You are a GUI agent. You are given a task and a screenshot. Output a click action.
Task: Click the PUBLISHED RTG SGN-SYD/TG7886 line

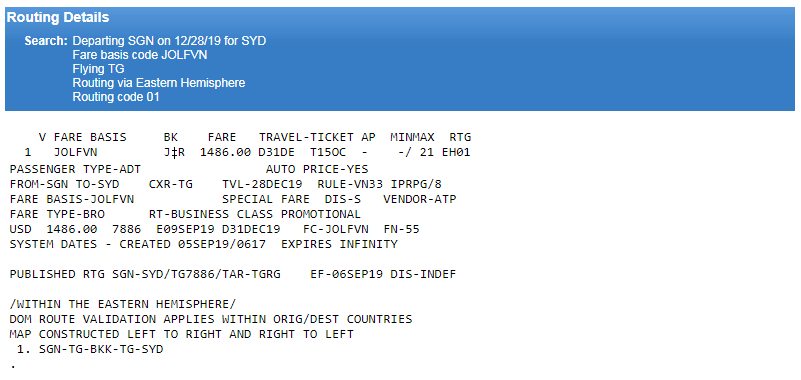[232, 274]
